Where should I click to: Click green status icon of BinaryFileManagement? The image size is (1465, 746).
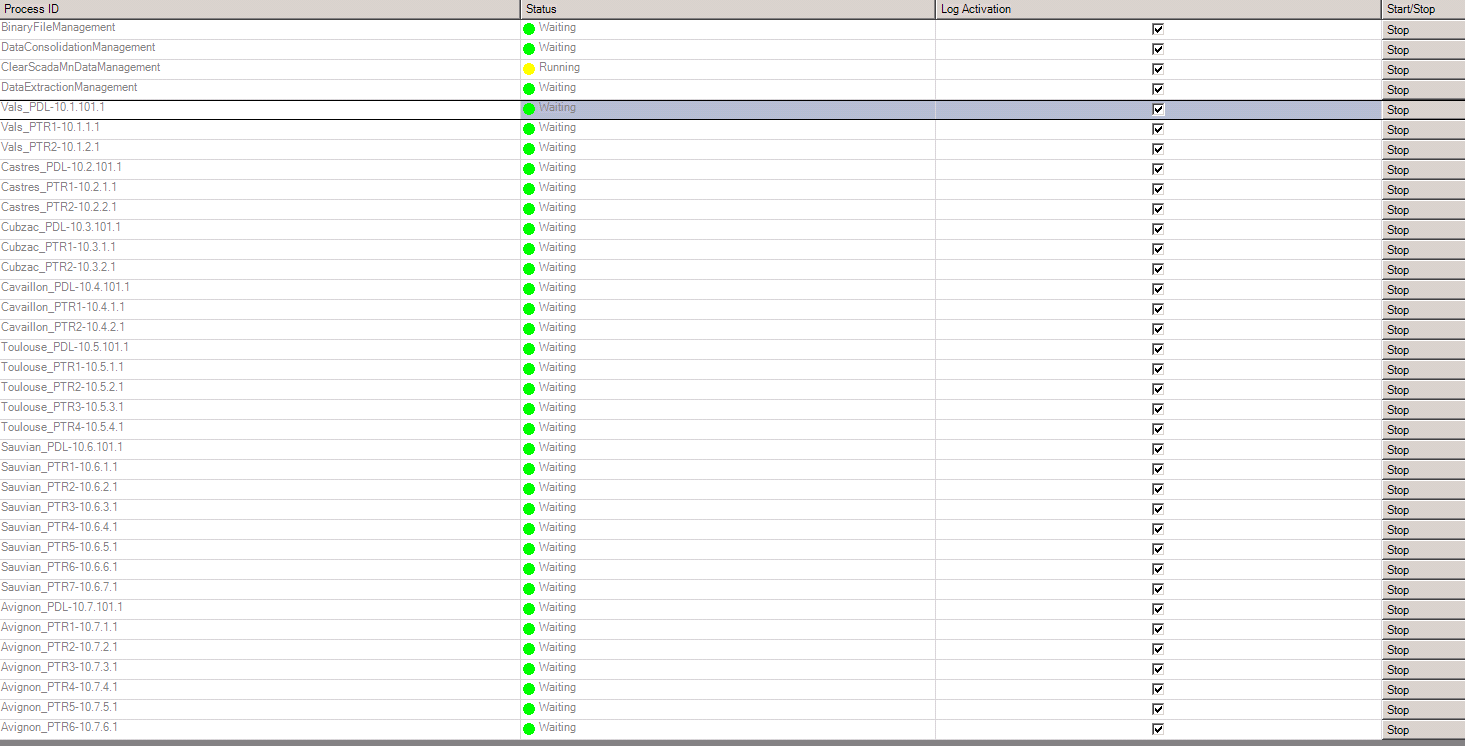pos(529,29)
